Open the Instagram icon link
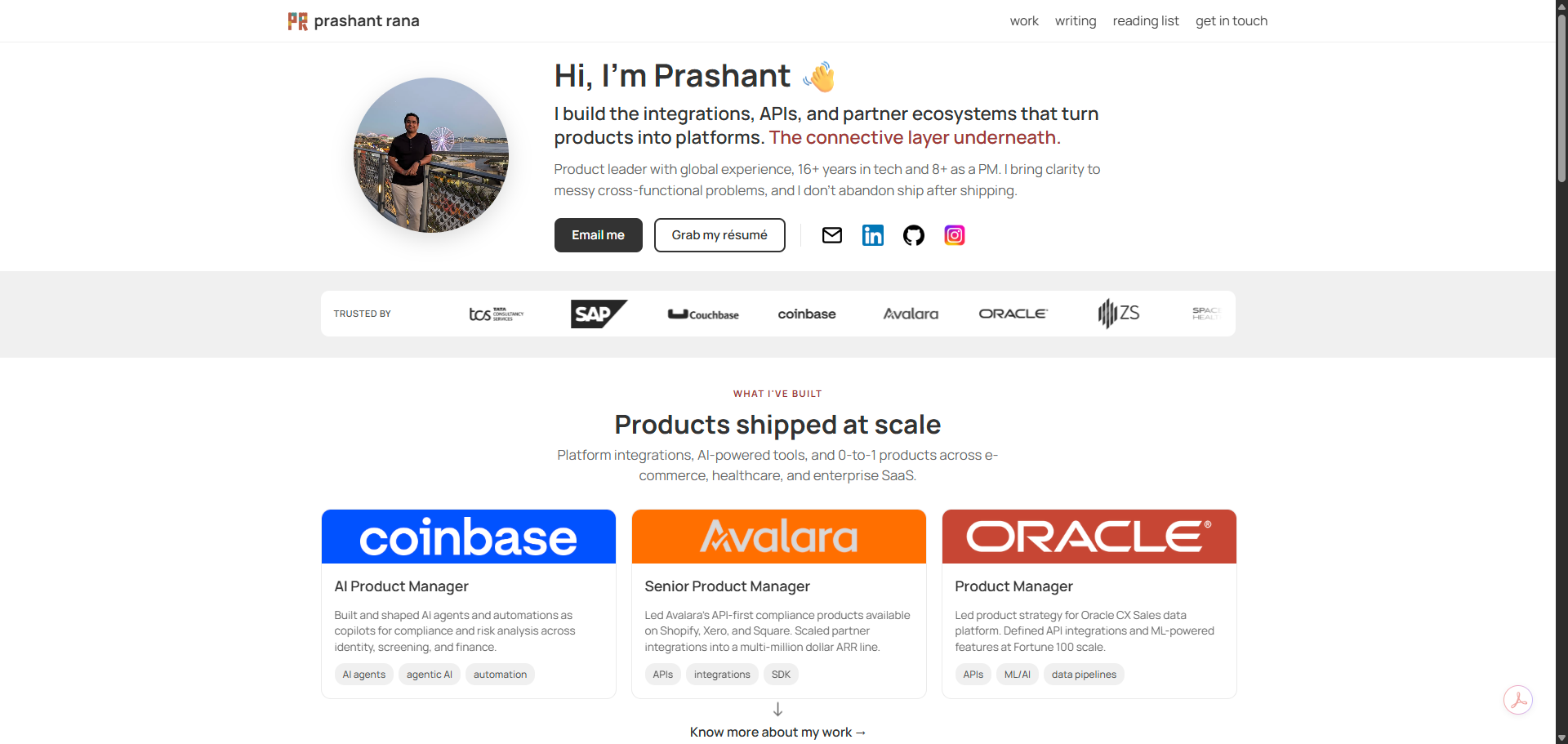Viewport: 1568px width, 744px height. (x=954, y=235)
